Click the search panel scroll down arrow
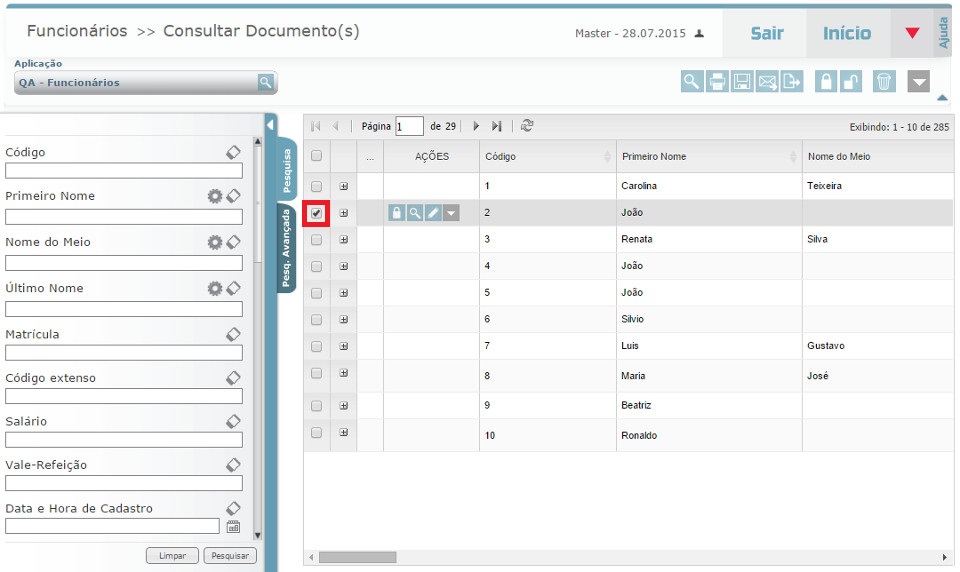 [x=258, y=535]
